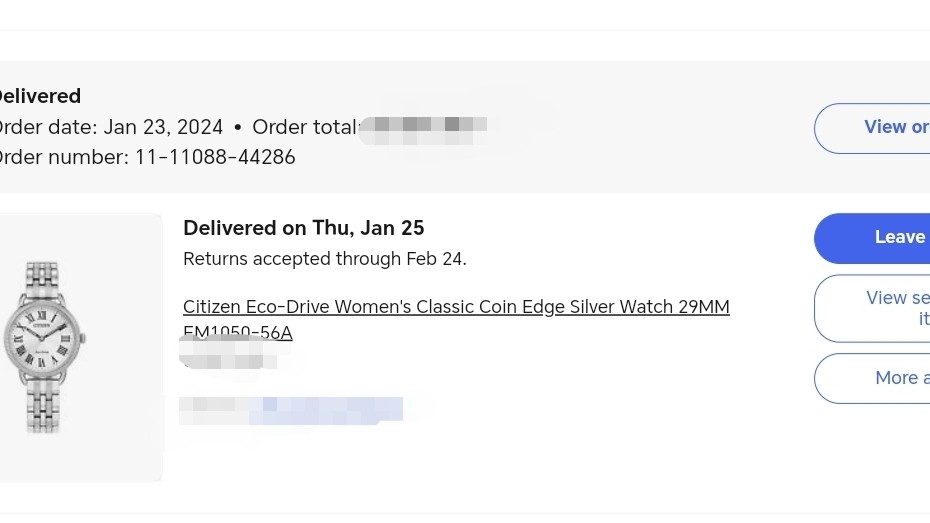The width and height of the screenshot is (930, 523).
Task: Click the order date Jan 23, 2024
Action: tap(164, 127)
